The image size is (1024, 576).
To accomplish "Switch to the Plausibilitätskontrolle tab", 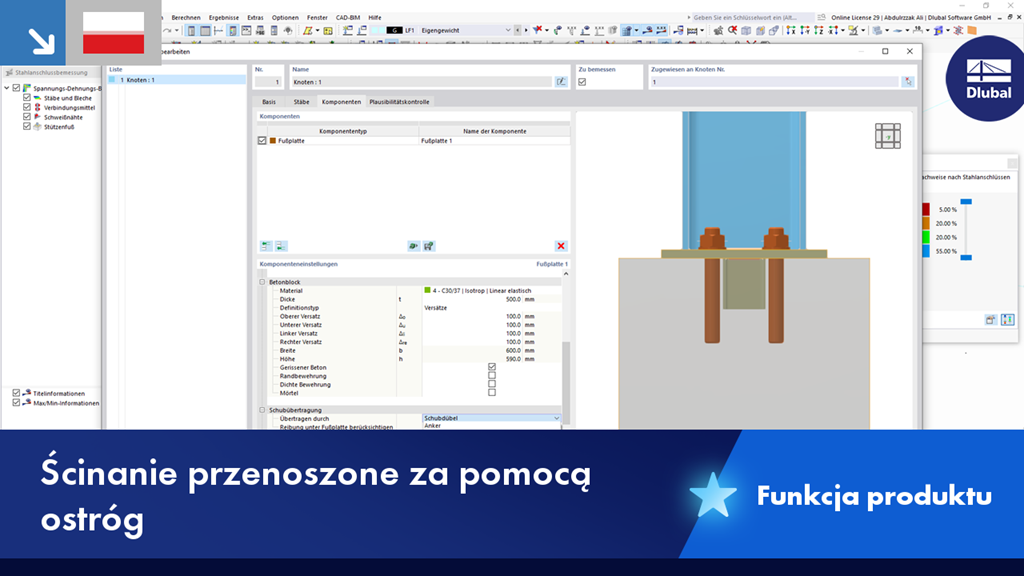I will coord(398,101).
